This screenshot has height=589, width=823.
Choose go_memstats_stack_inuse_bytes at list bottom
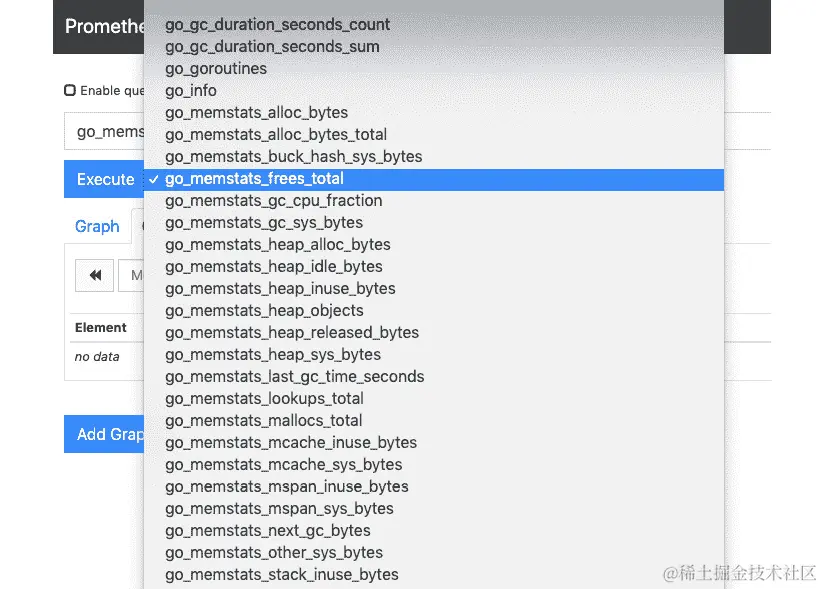pos(281,575)
